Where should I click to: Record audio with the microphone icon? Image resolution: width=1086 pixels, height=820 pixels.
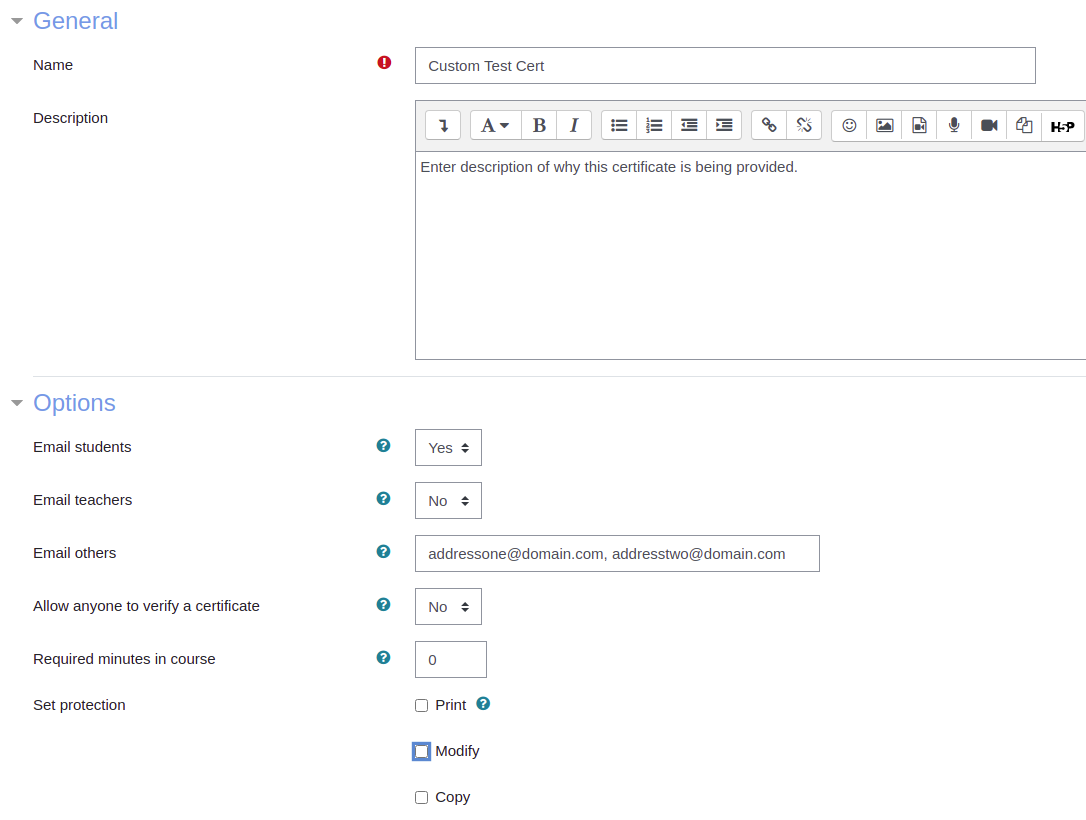click(x=954, y=125)
